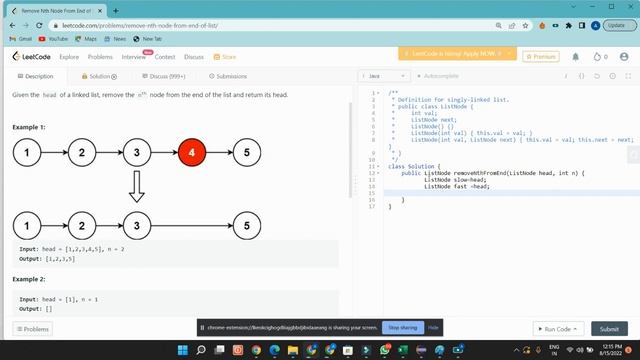Click the Premium button

click(x=541, y=57)
